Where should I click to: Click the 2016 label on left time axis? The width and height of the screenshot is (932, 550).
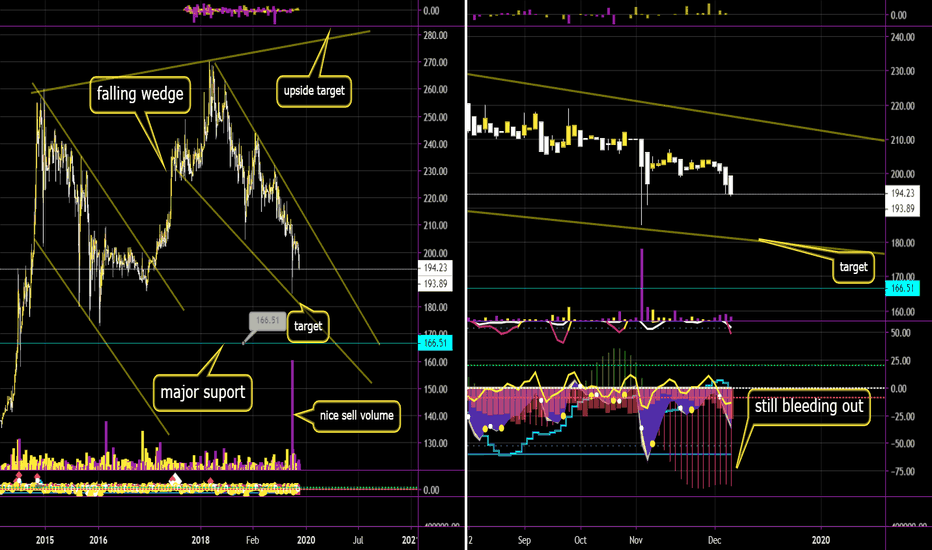tap(98, 540)
